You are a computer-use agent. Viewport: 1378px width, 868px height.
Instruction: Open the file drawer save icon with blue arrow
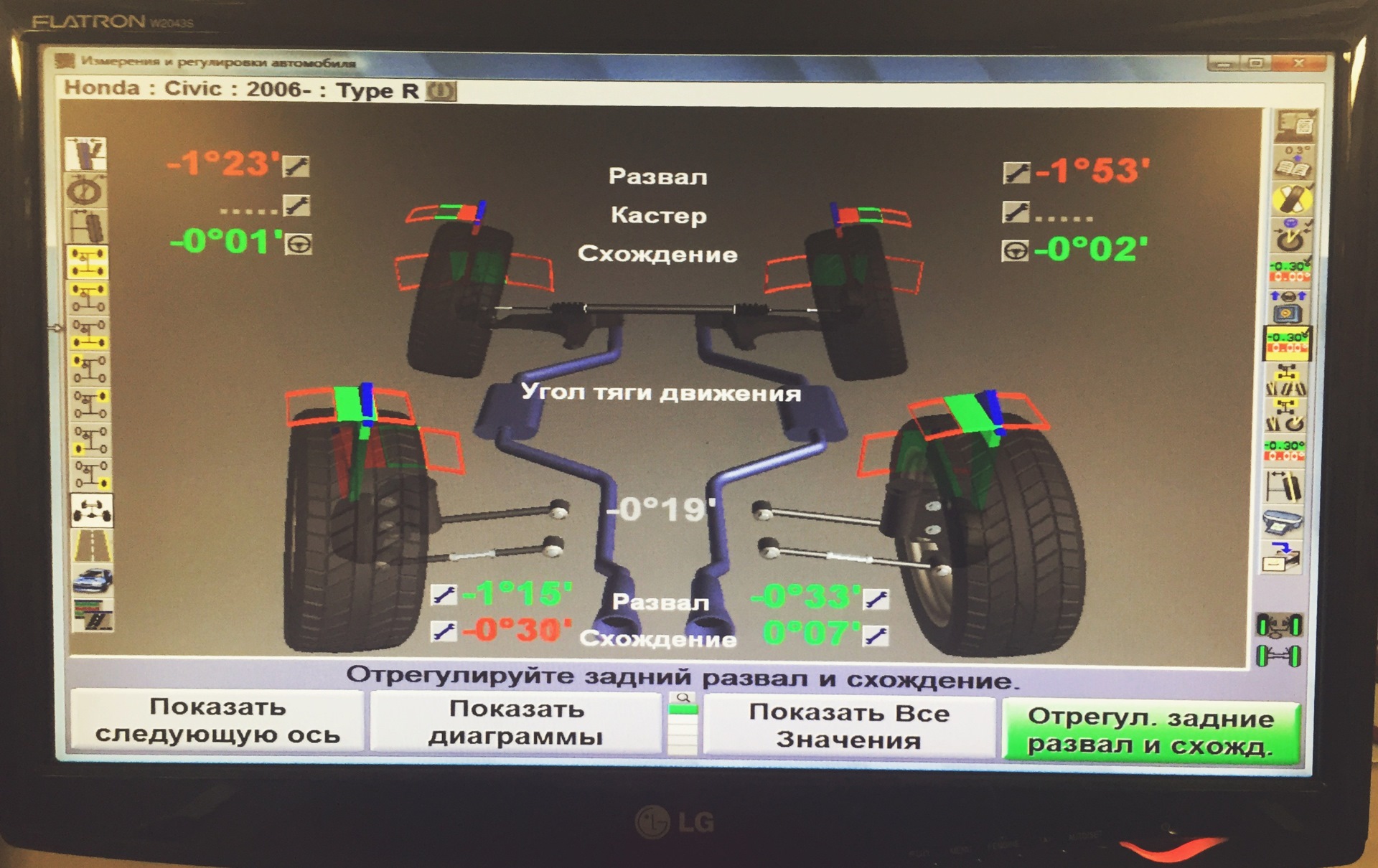pos(1282,558)
